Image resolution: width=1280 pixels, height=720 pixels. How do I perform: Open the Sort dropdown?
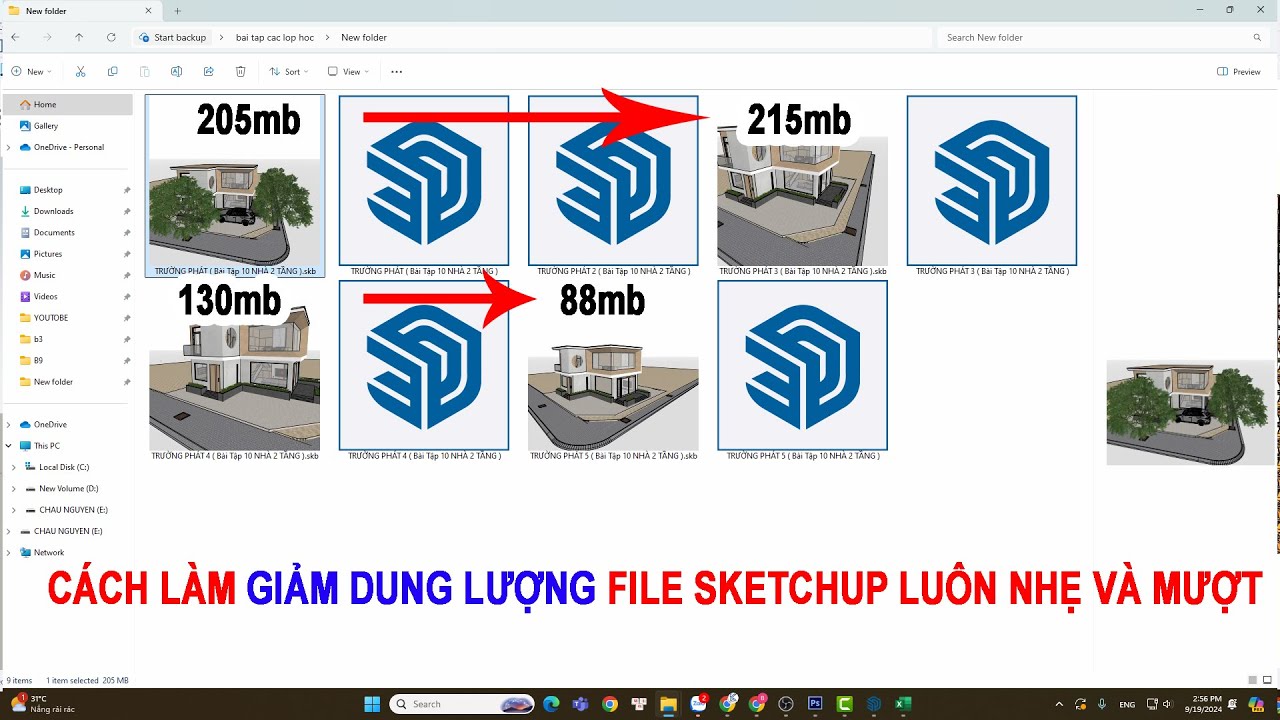click(289, 72)
